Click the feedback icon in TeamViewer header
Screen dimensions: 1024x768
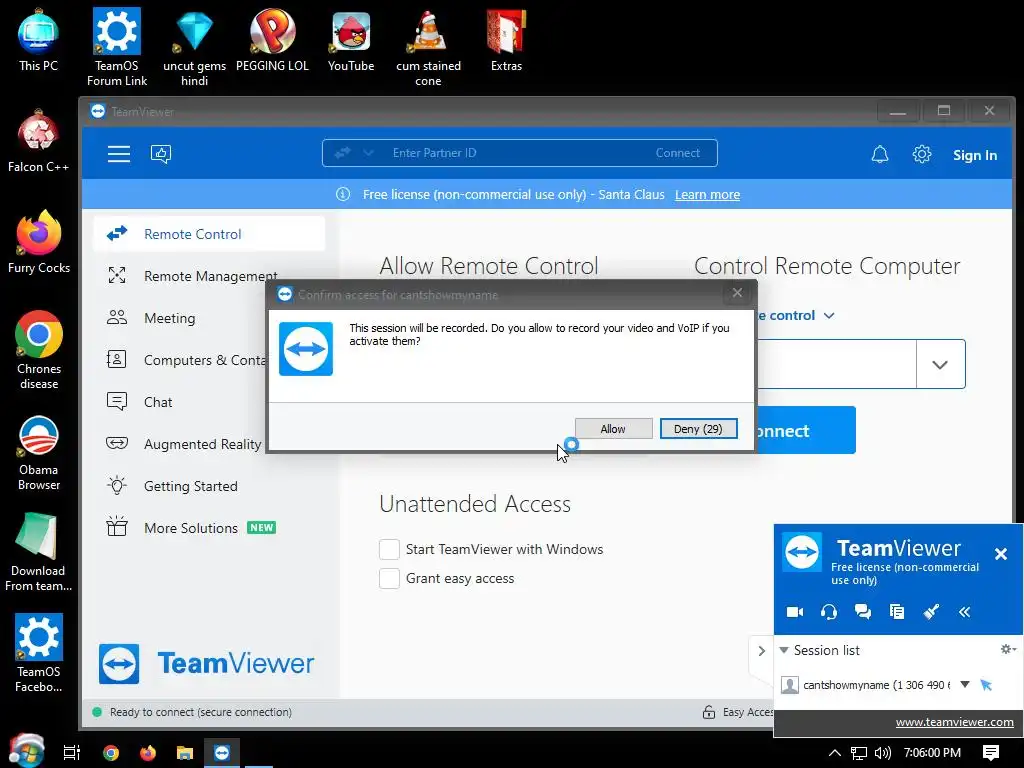pos(161,154)
